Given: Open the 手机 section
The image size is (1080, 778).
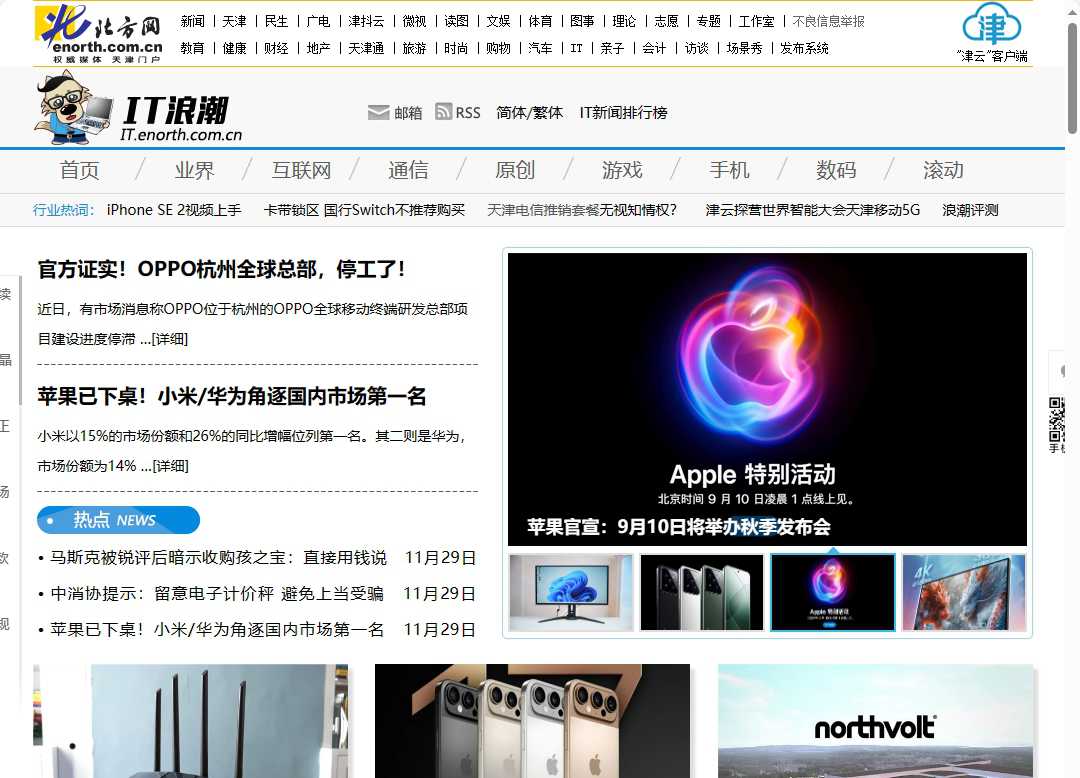Looking at the screenshot, I should 729,170.
